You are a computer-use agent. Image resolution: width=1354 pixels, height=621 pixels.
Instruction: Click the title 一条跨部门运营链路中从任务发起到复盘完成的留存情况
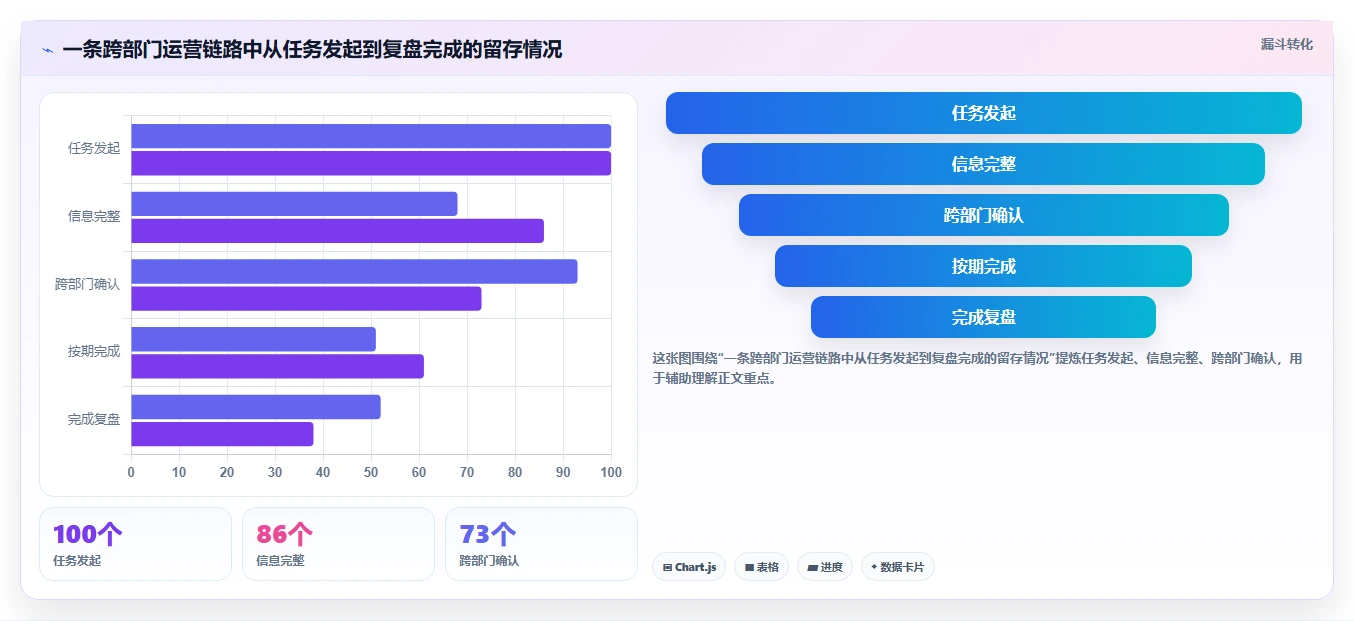coord(312,49)
